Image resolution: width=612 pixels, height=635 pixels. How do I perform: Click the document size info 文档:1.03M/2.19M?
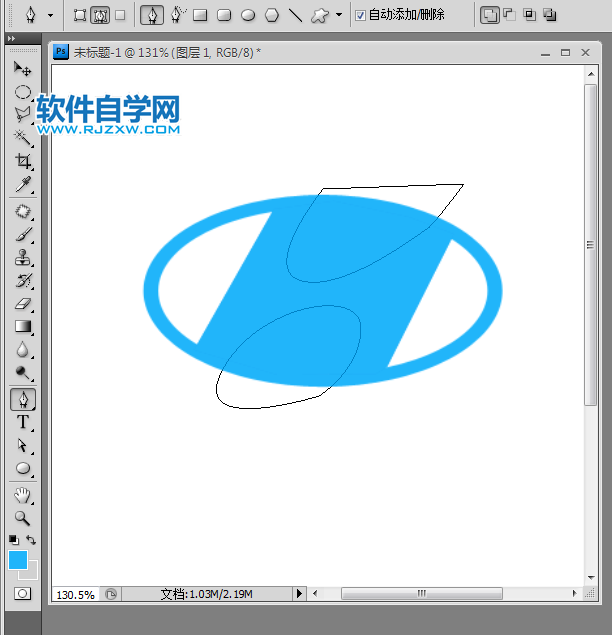pos(207,594)
